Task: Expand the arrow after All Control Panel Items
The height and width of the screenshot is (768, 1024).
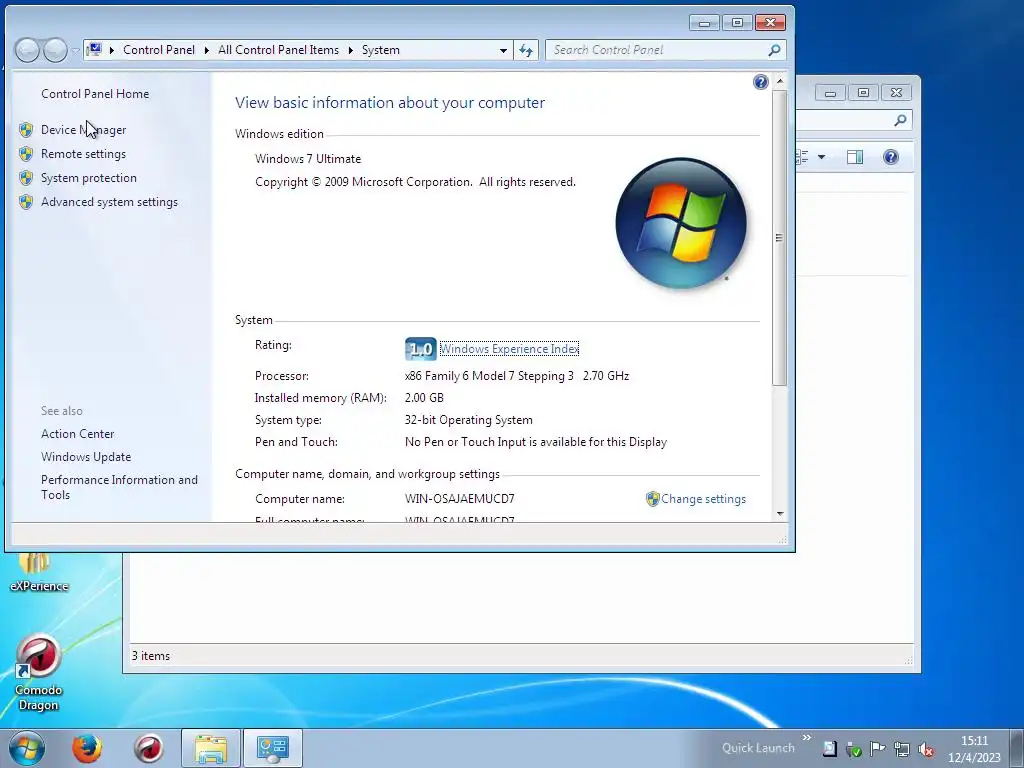Action: 350,50
